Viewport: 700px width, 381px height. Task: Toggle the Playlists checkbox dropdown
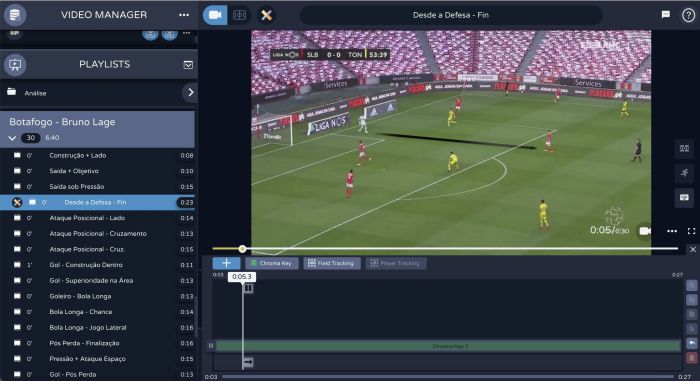tap(188, 65)
